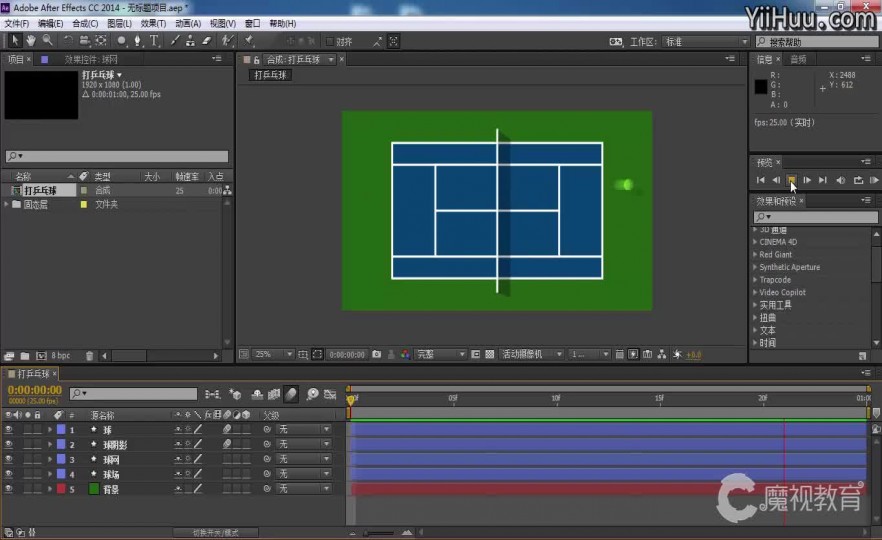Viewport: 882px width, 540px height.
Task: Hide the 背景 layer
Action: point(8,489)
